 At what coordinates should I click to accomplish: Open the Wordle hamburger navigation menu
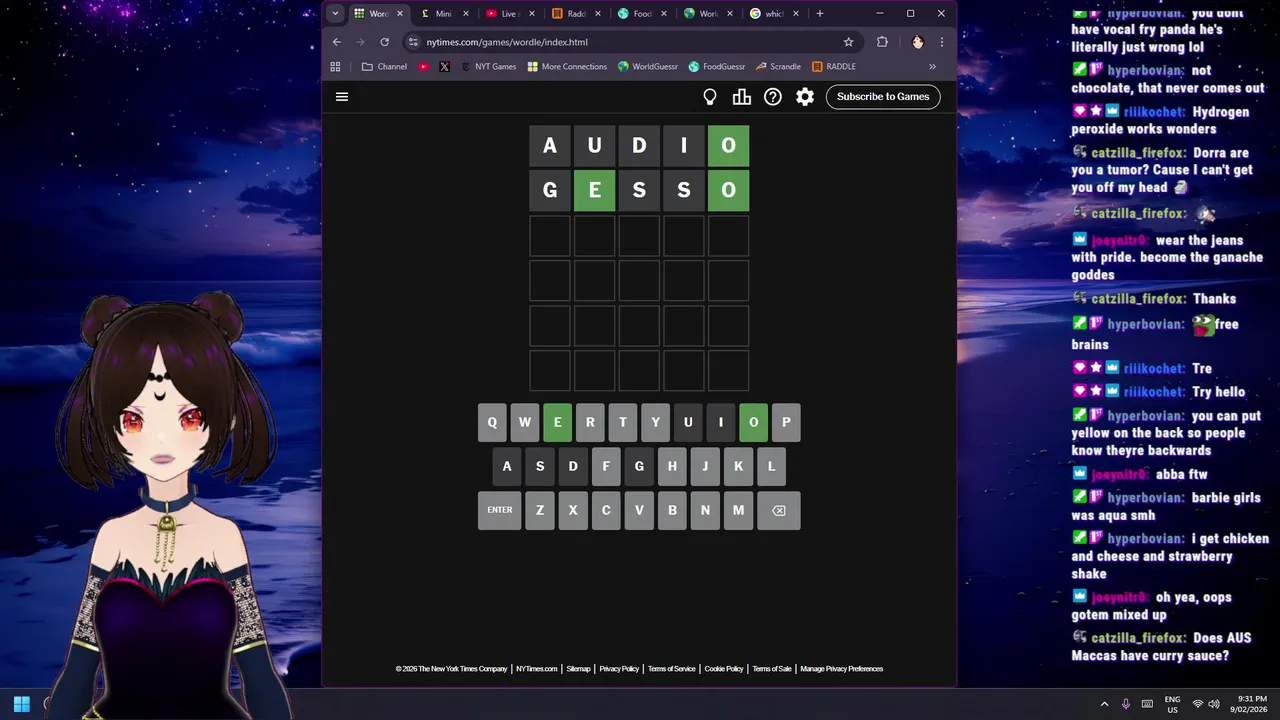click(342, 97)
